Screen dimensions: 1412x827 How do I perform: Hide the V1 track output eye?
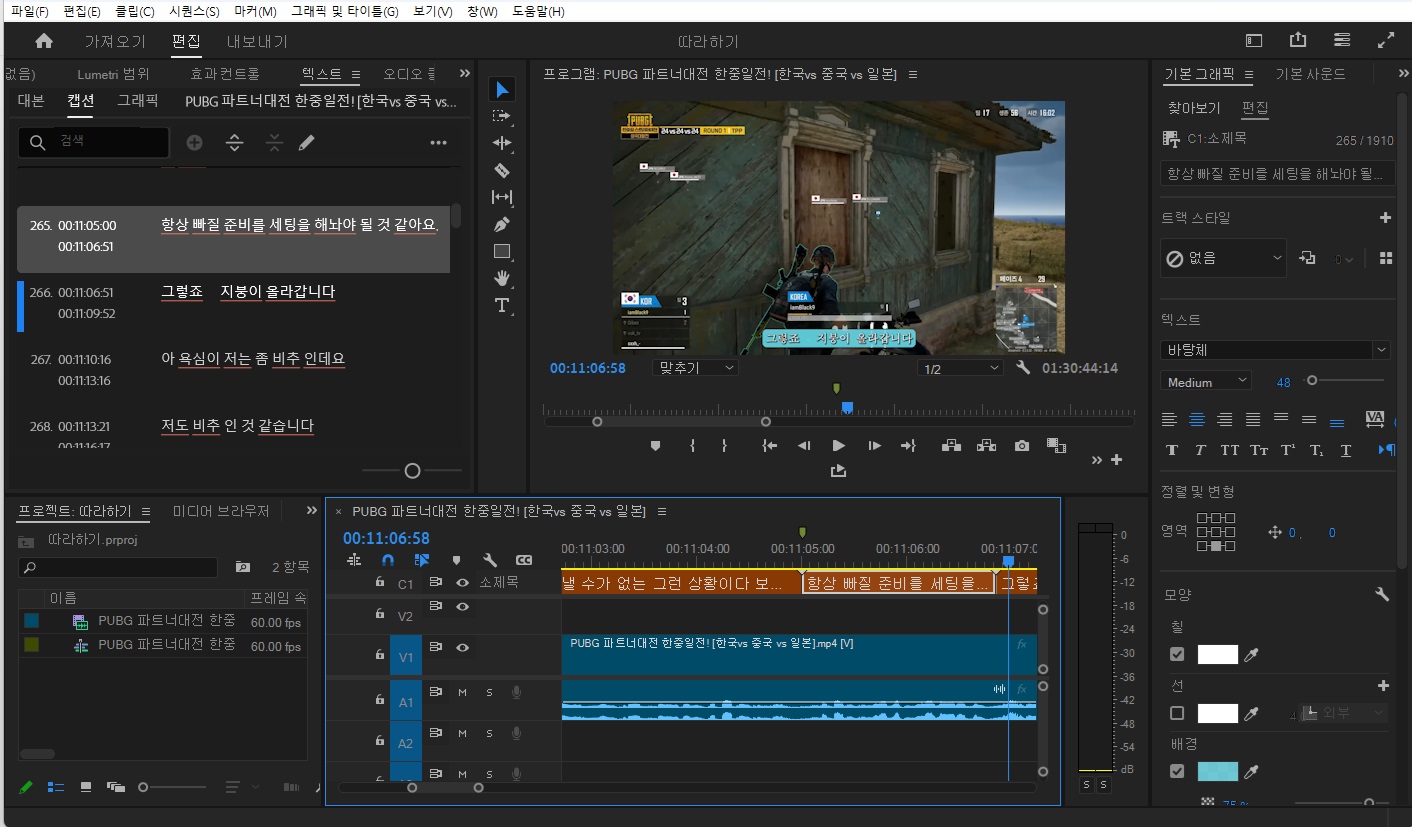[462, 648]
